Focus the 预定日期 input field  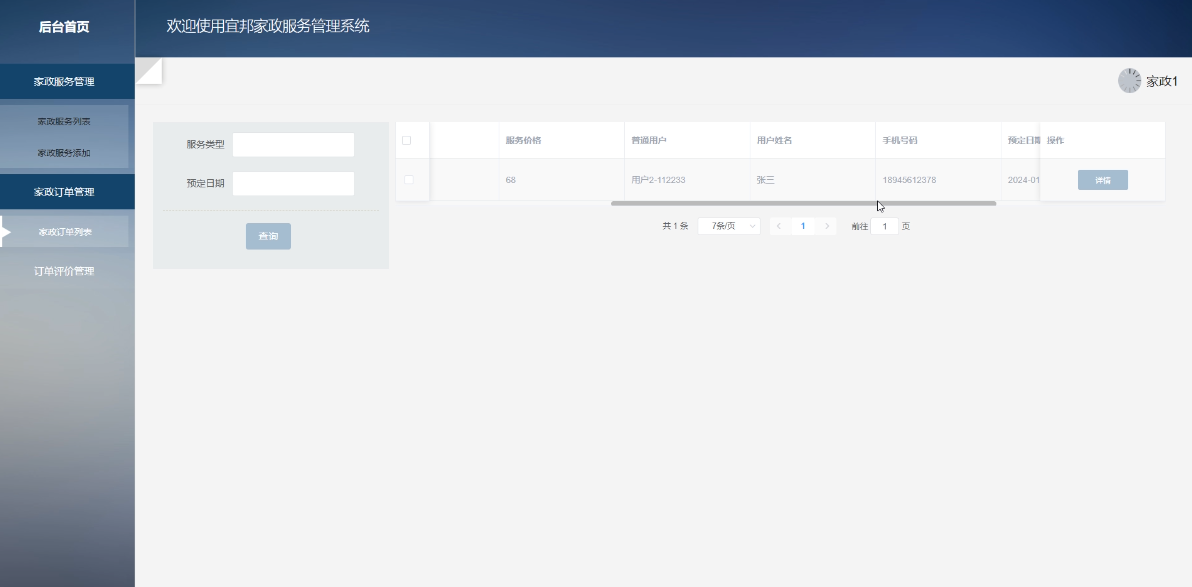click(293, 183)
